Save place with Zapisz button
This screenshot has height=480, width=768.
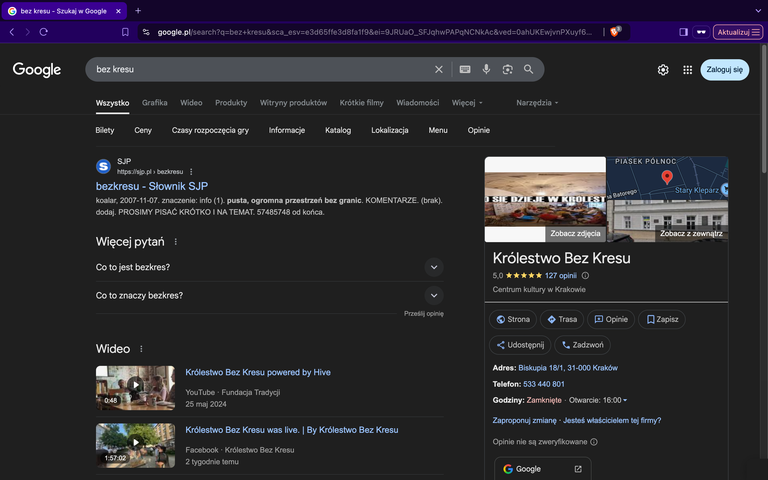[662, 319]
